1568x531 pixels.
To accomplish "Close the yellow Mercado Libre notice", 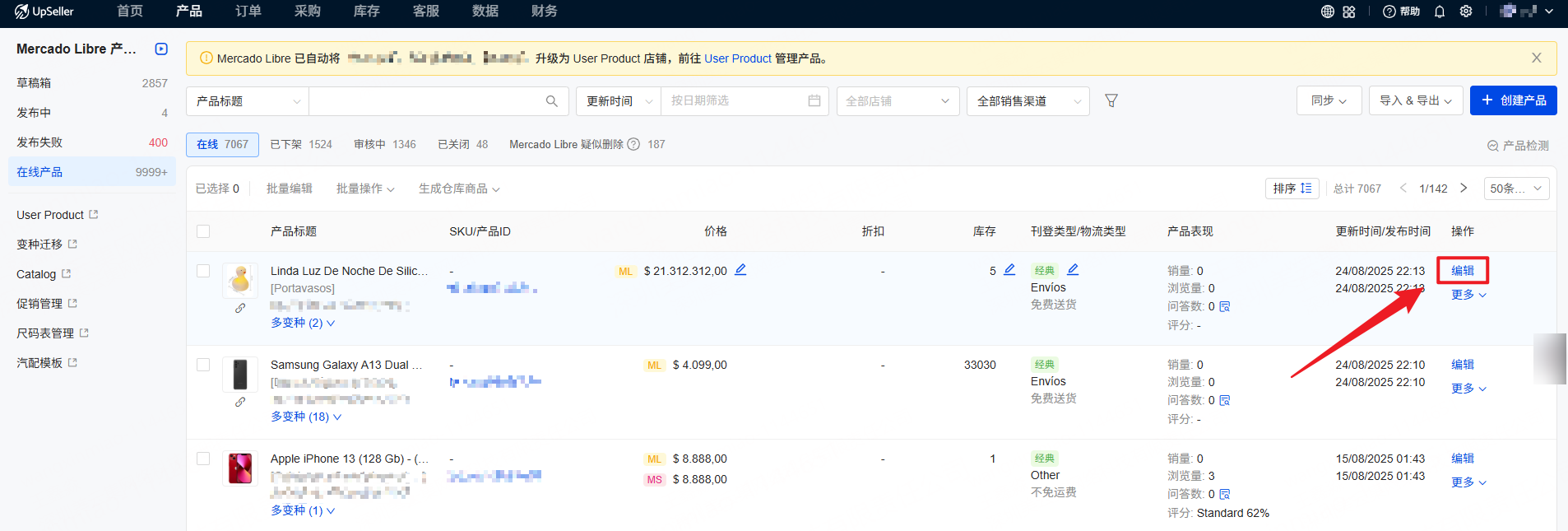I will pyautogui.click(x=1536, y=58).
